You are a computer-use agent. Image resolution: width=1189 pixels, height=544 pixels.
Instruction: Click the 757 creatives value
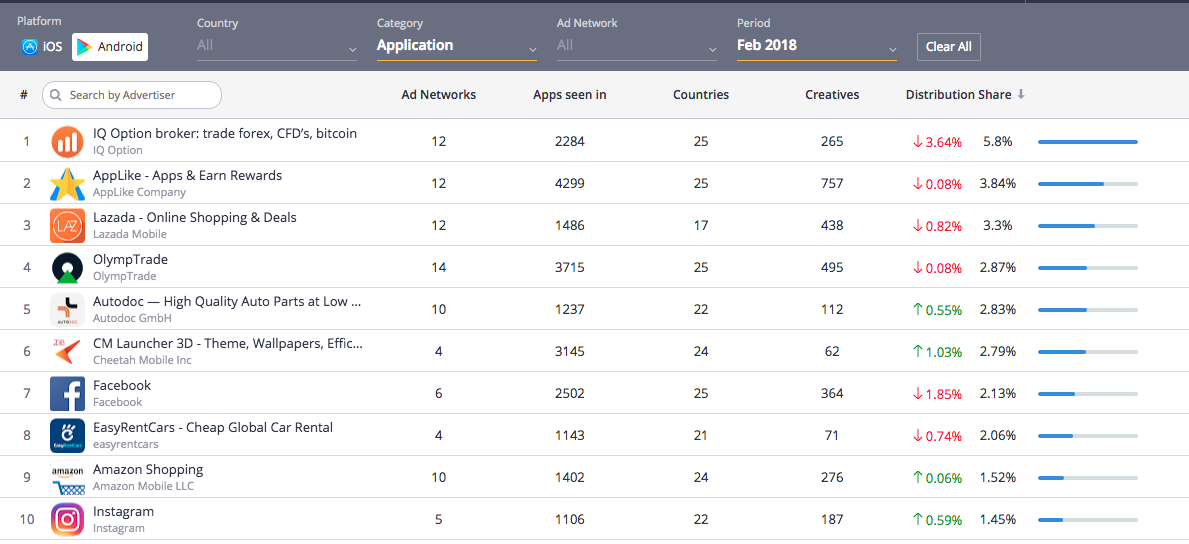(832, 184)
